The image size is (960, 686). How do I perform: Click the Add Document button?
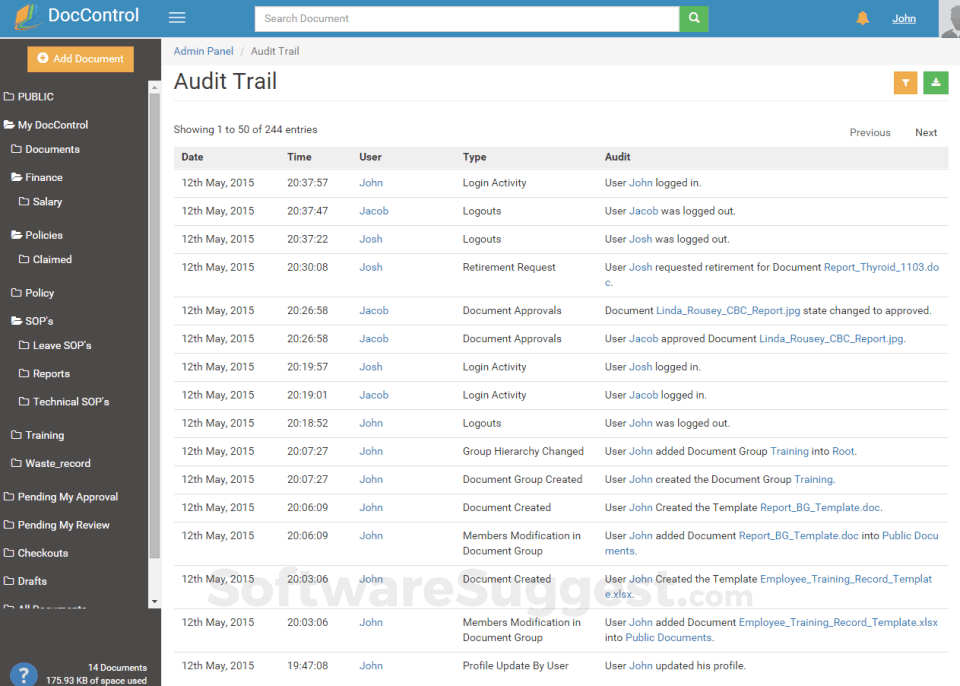[80, 59]
